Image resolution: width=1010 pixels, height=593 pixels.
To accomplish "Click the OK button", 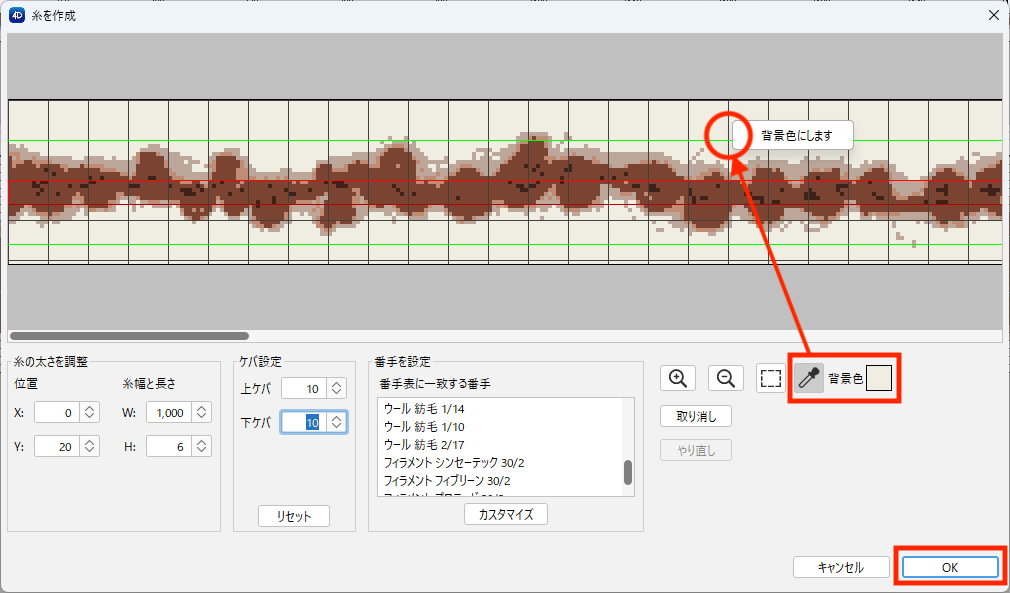I will [x=950, y=567].
